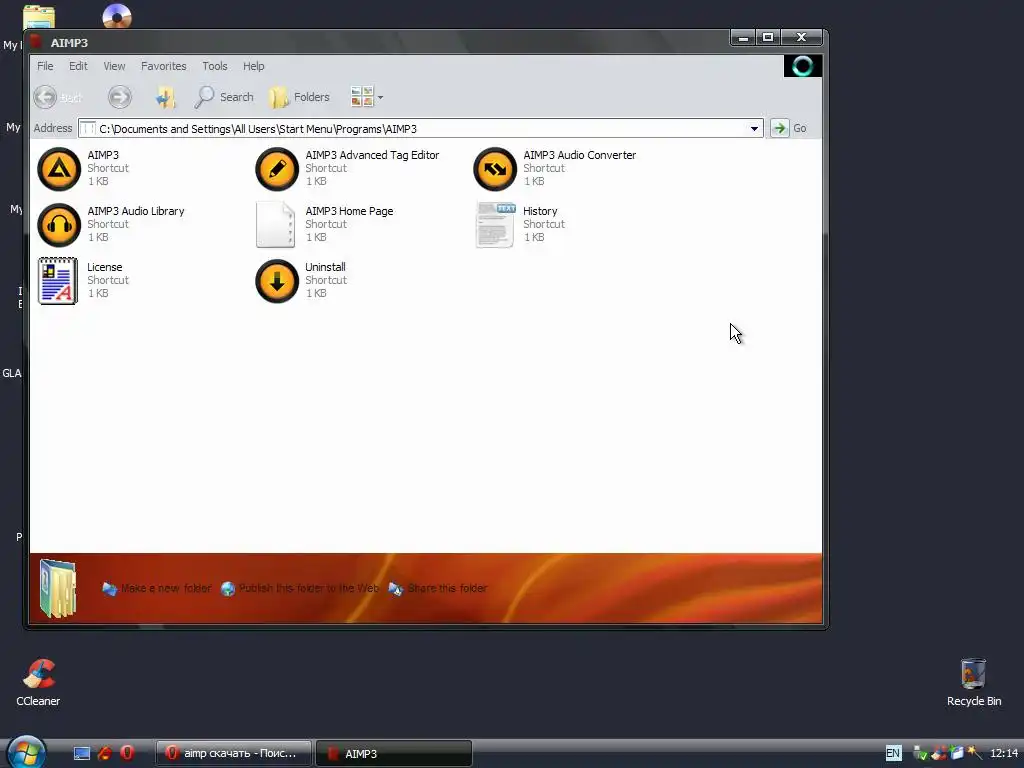Click the AIMP3 Advanced Tag Editor name
The image size is (1024, 768).
click(372, 155)
